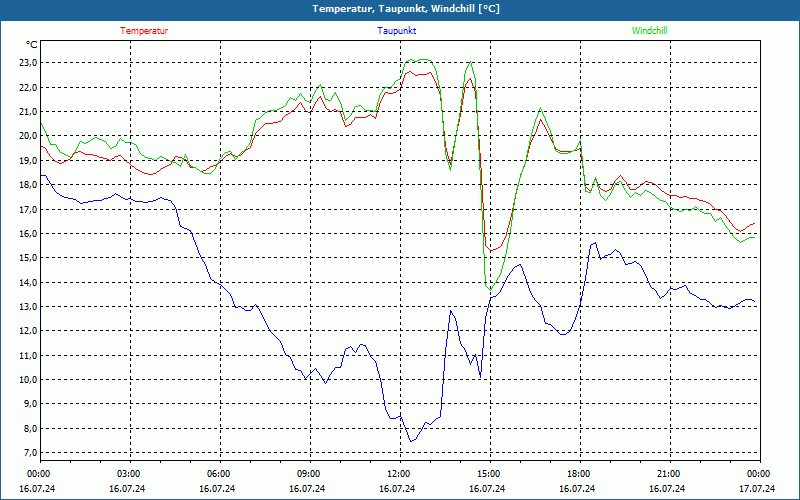
Task: Click the 21,0 y-axis value
Action: click(x=28, y=112)
